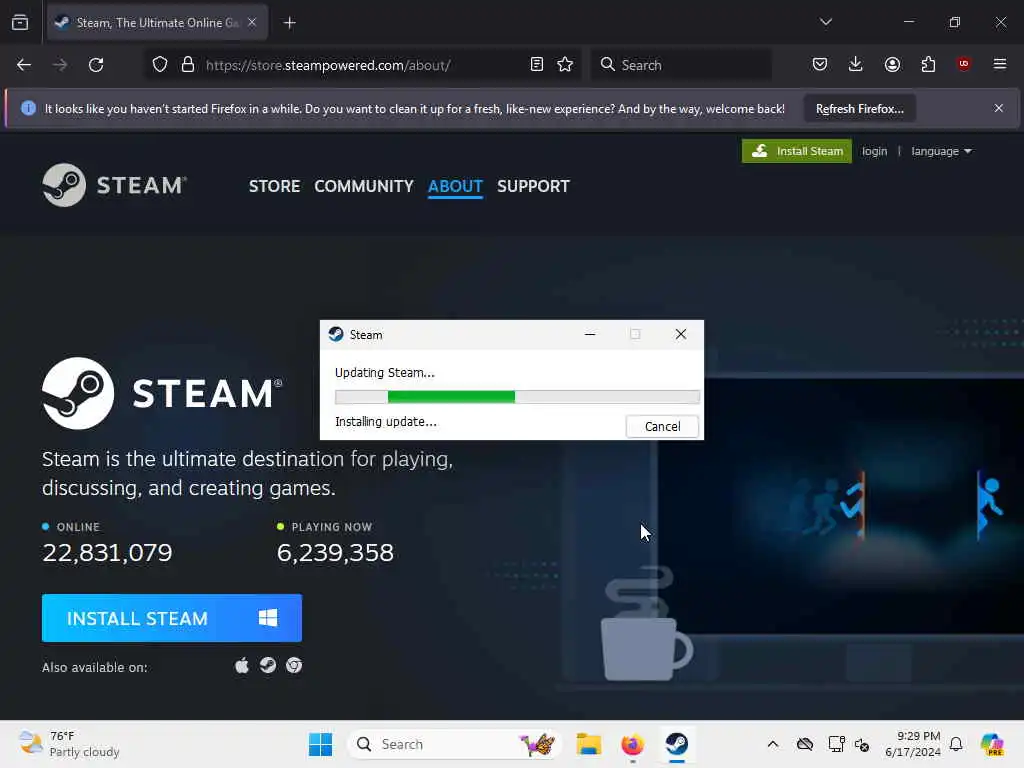The width and height of the screenshot is (1024, 768).
Task: Click the Refresh Firefox... button
Action: tap(859, 108)
